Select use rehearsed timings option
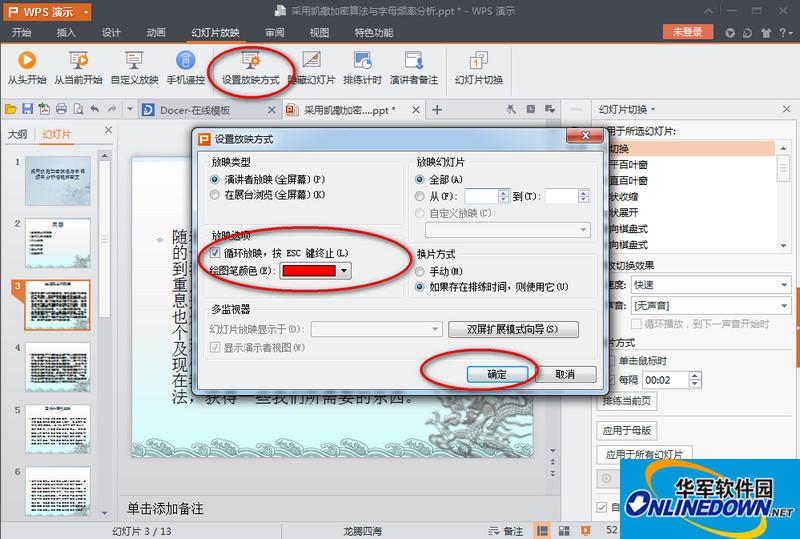 (492, 287)
